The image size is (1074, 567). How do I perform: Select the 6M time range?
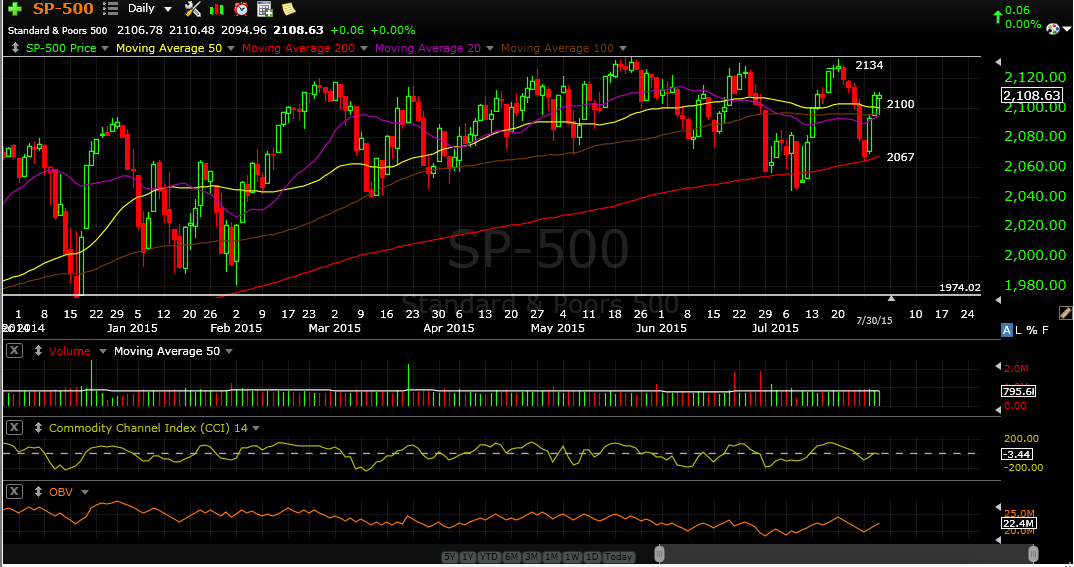511,557
